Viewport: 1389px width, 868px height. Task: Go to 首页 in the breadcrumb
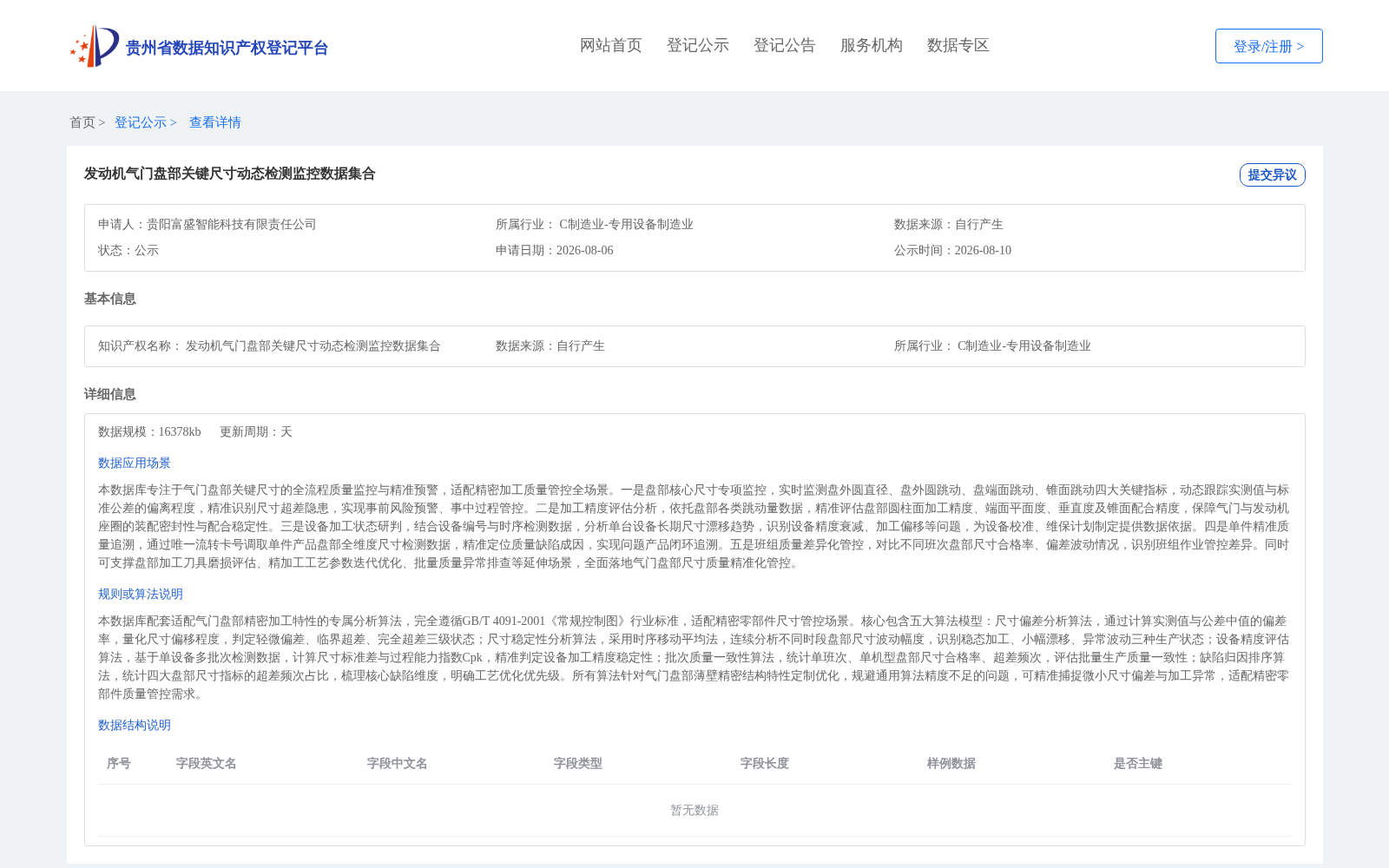click(x=82, y=122)
